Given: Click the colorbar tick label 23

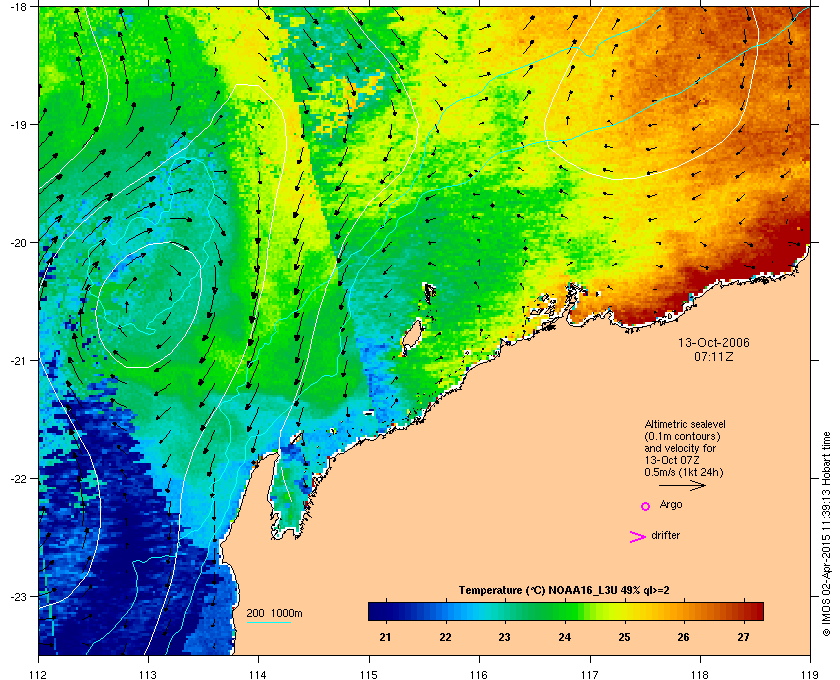Looking at the screenshot, I should 504,637.
